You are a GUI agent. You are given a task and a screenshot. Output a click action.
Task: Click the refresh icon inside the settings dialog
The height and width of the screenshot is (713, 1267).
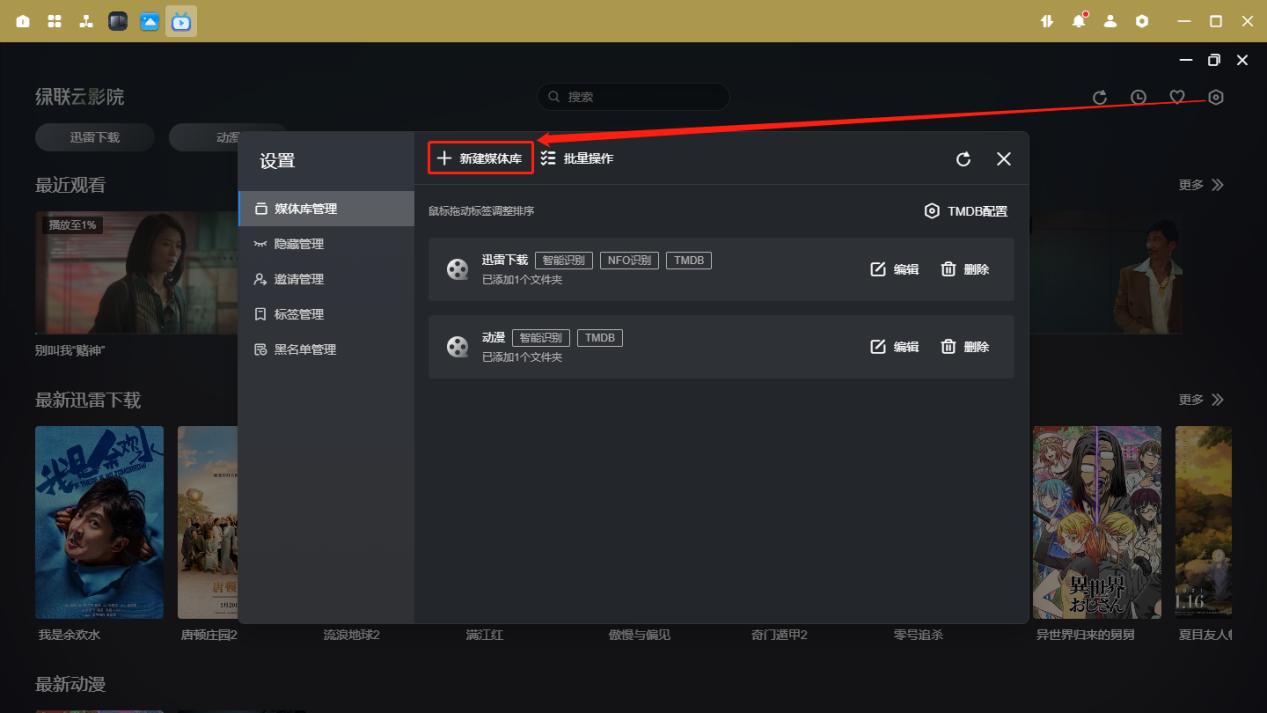962,158
